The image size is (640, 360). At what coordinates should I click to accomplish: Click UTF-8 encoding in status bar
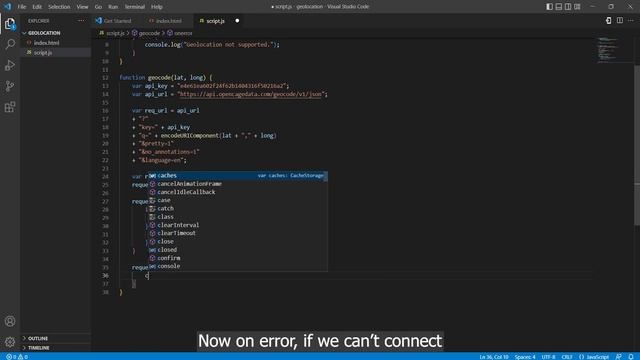[548, 357]
